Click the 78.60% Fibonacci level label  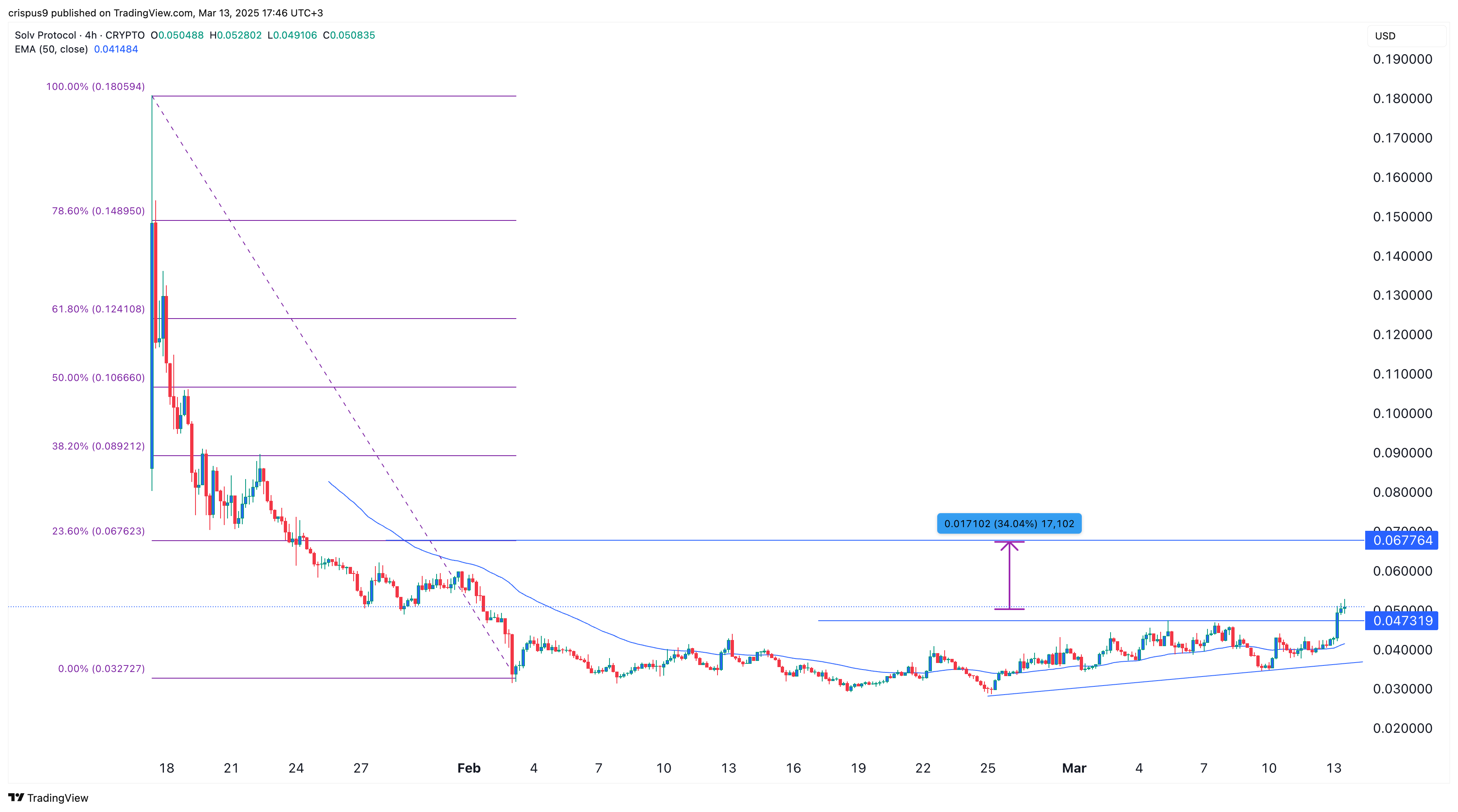pos(98,211)
